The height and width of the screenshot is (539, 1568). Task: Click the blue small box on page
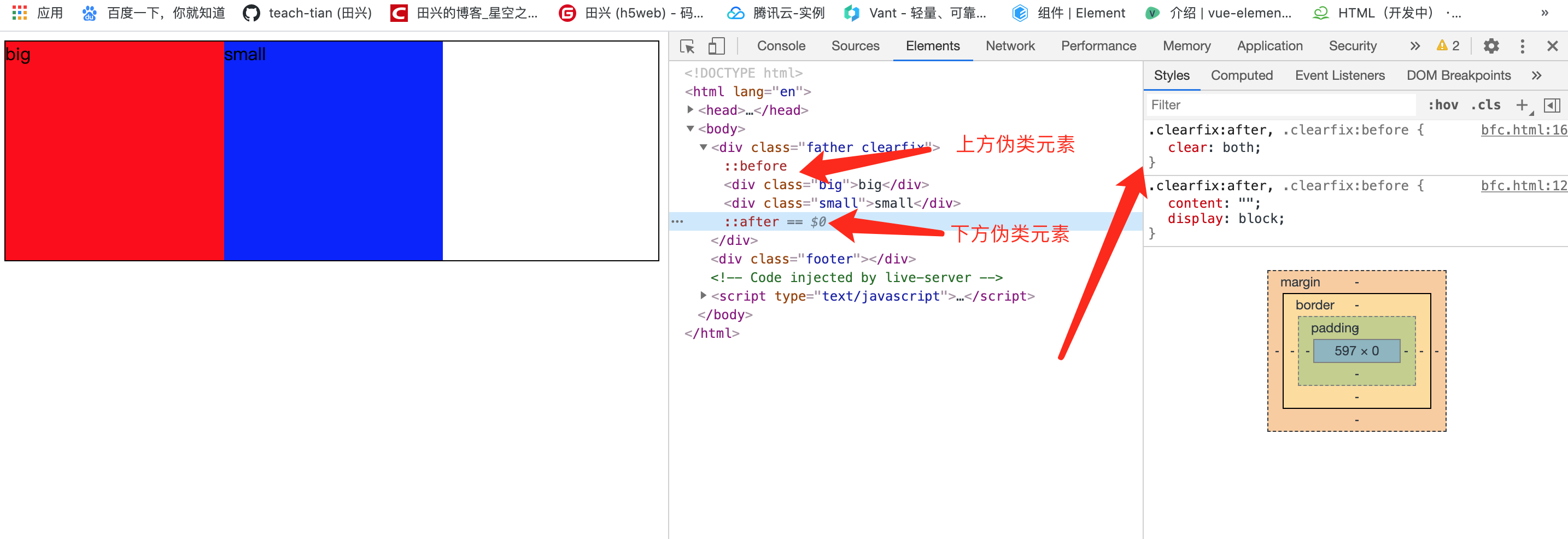[333, 151]
